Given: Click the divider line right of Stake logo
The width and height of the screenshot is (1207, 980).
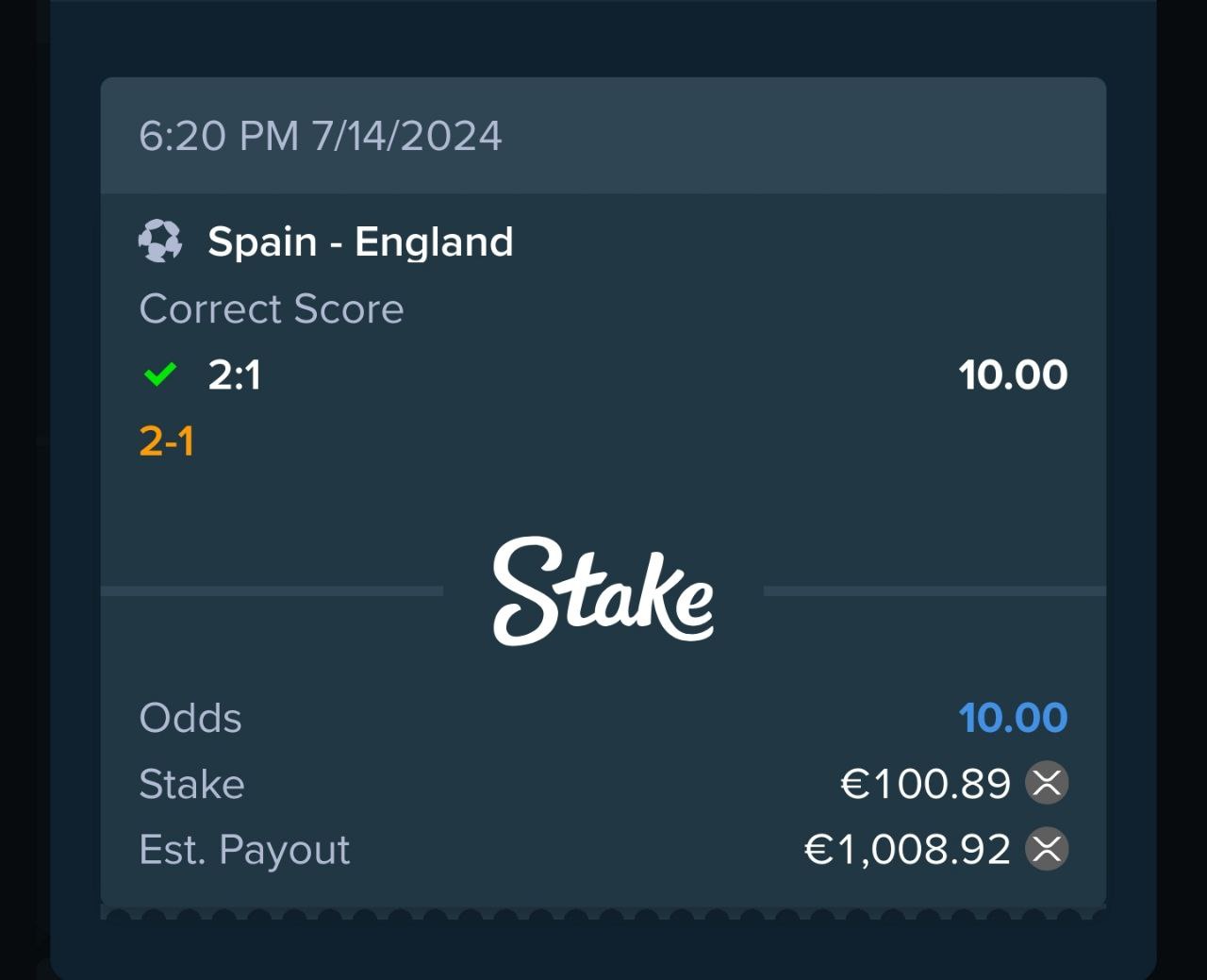Looking at the screenshot, I should [x=934, y=591].
